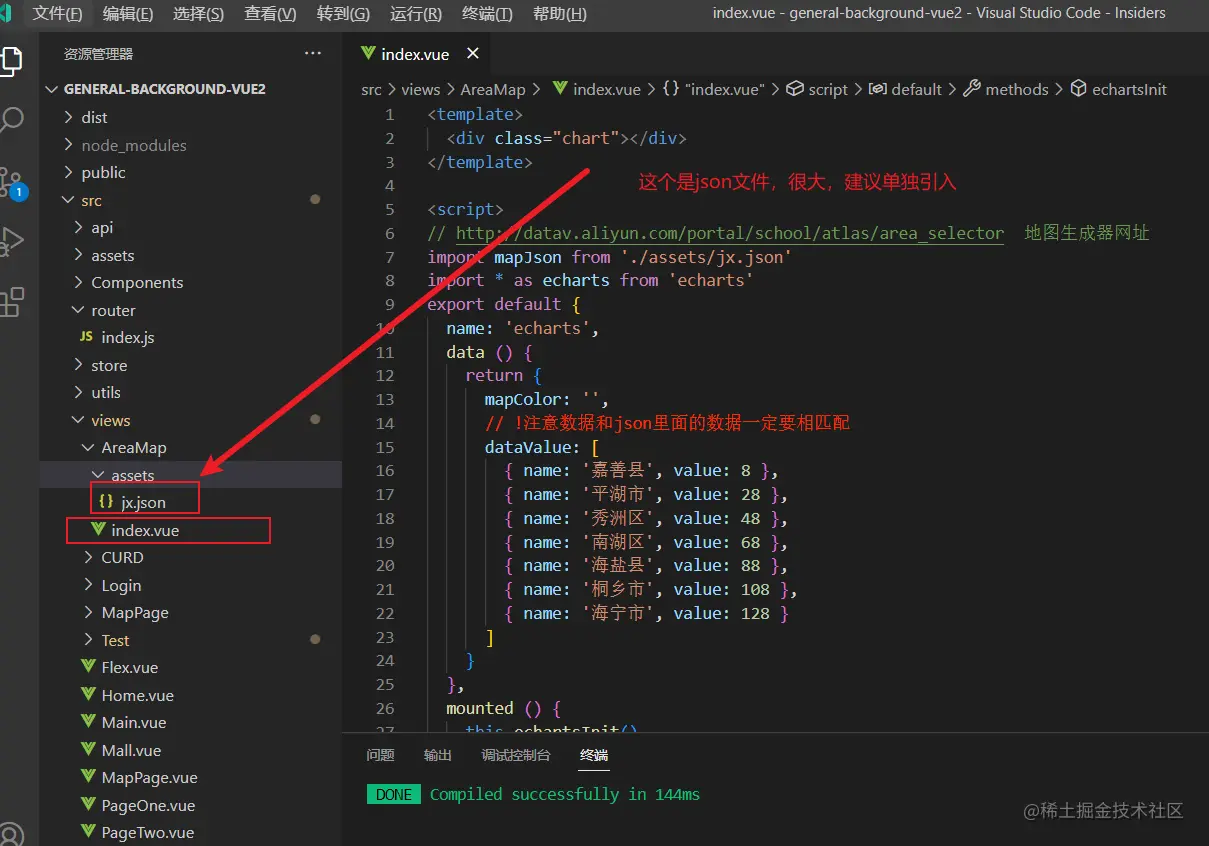Open the 终端(T) menu

(487, 13)
